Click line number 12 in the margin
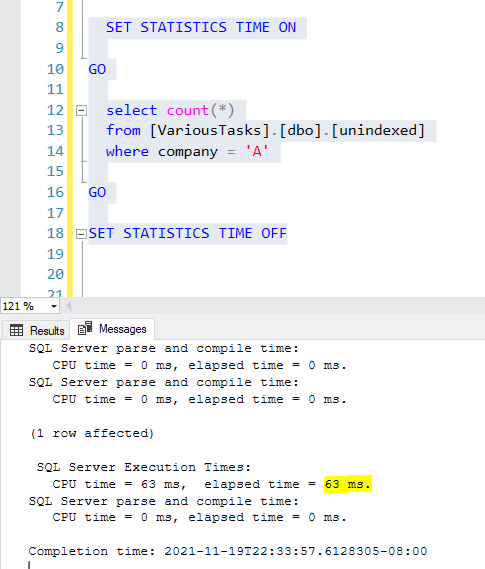The height and width of the screenshot is (569, 485). (55, 110)
